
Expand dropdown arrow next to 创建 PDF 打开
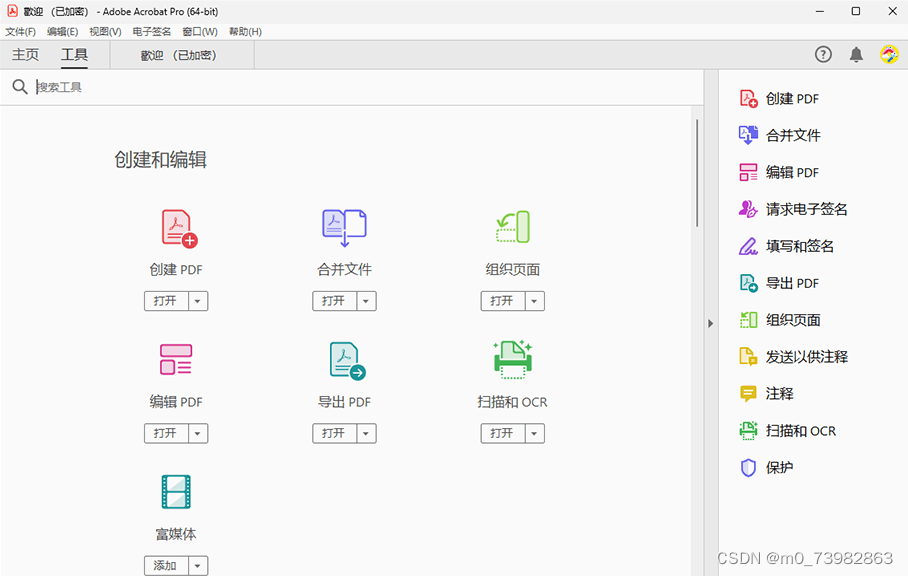(x=198, y=301)
